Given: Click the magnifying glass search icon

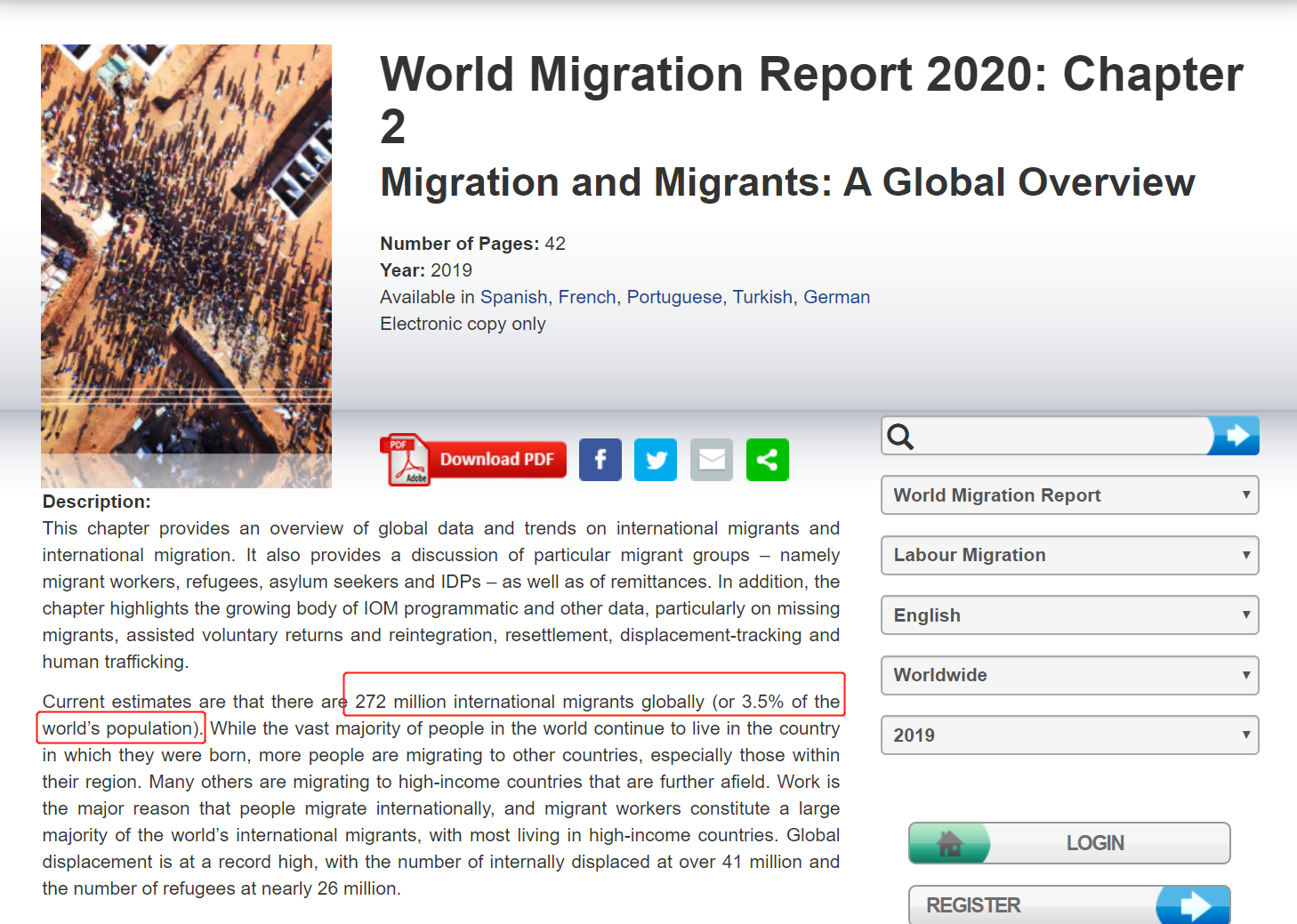Looking at the screenshot, I should coord(900,437).
